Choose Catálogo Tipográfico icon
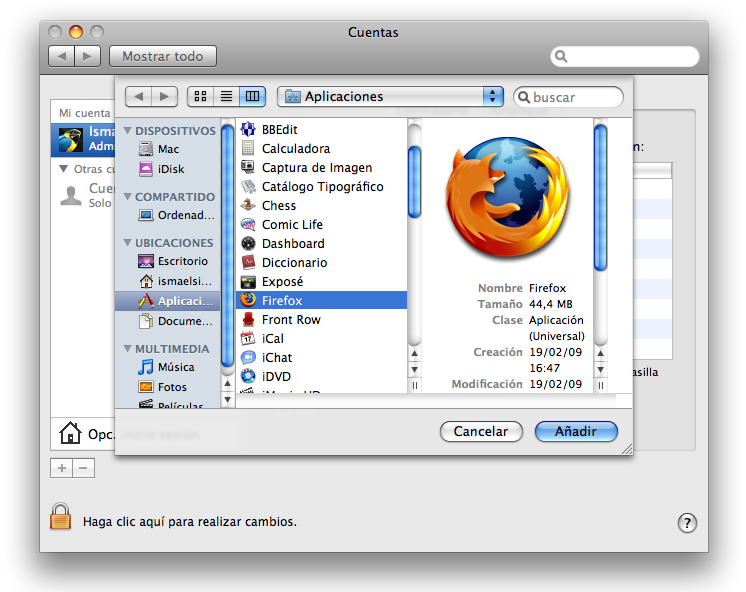Screen dimensions: 746x592 [x=248, y=186]
